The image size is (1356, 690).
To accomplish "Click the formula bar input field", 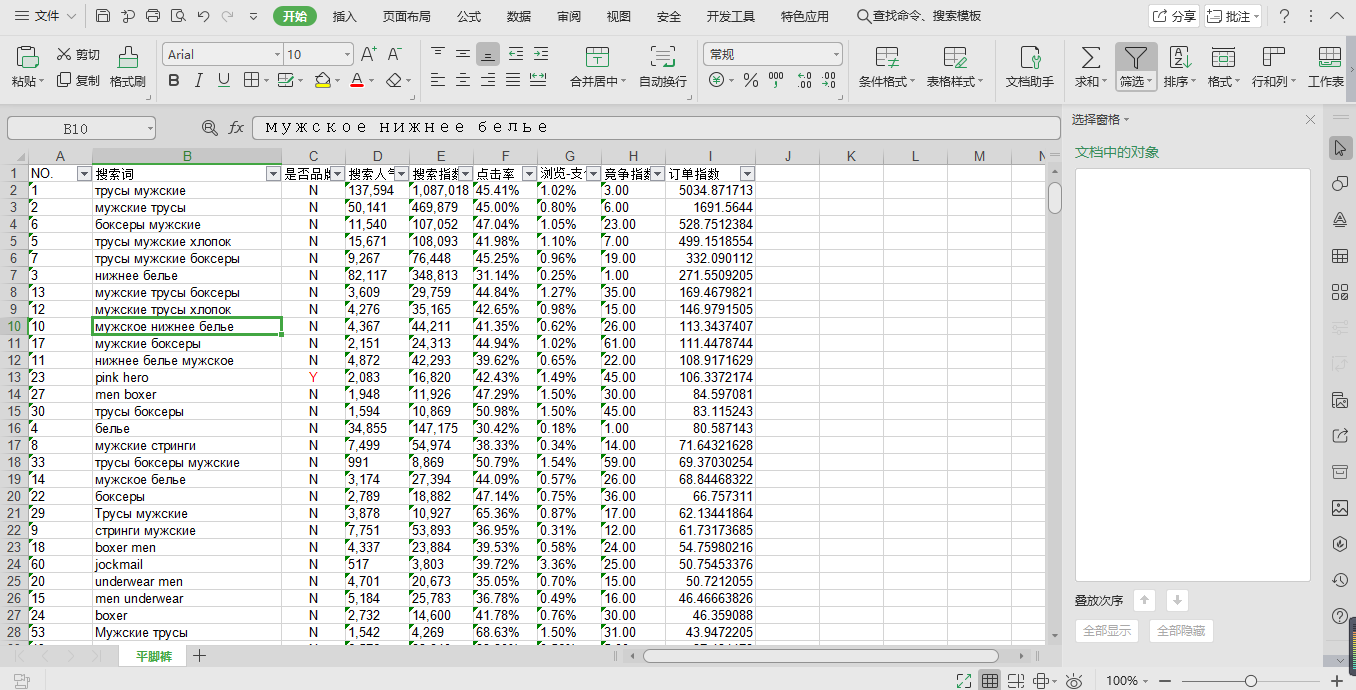I will click(x=655, y=128).
